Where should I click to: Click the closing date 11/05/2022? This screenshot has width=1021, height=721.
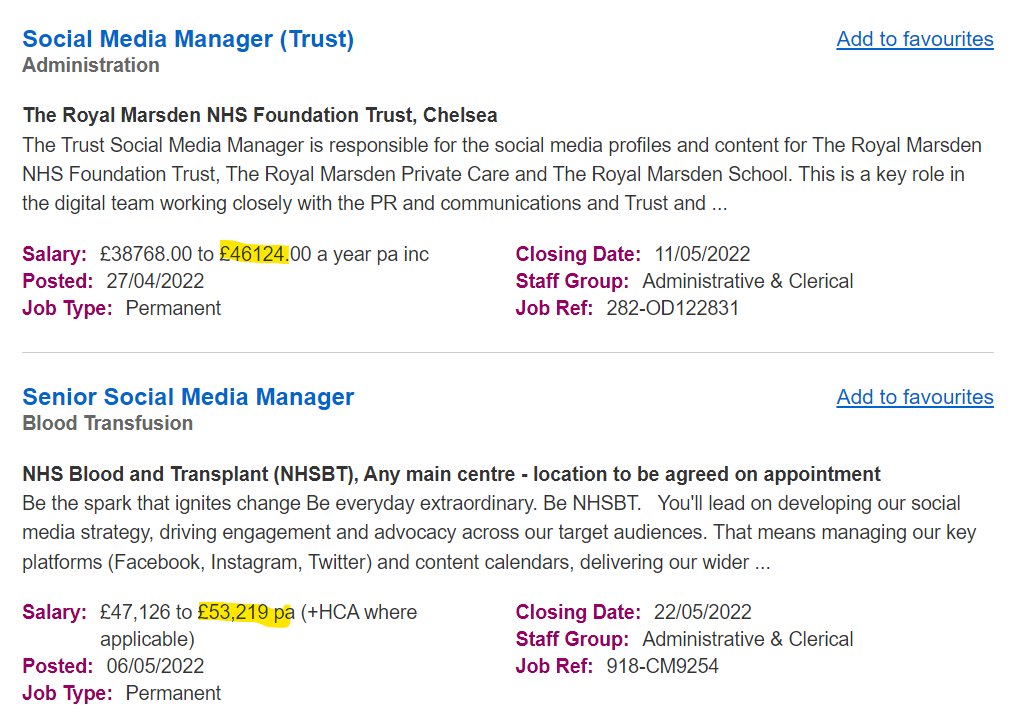point(702,254)
